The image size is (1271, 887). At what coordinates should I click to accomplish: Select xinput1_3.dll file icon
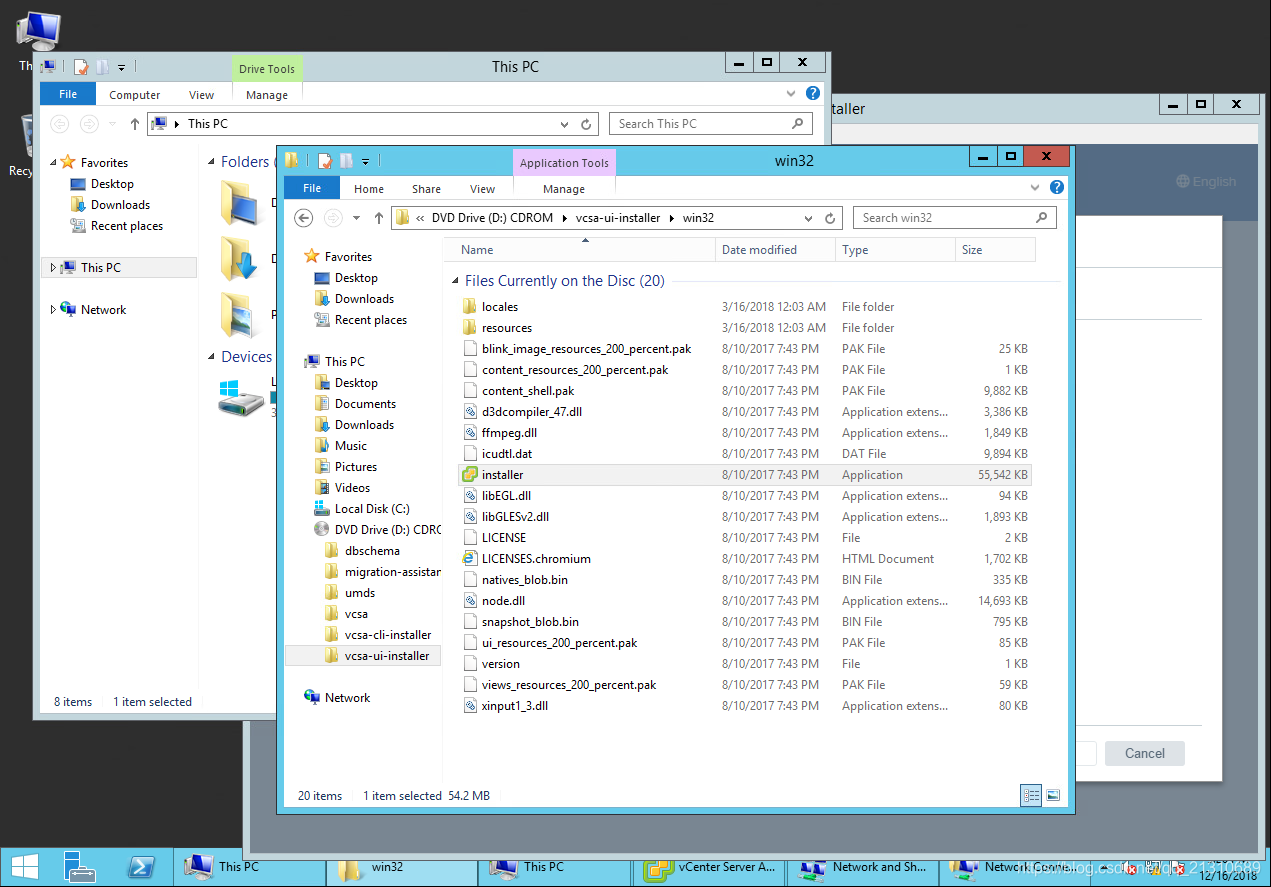(470, 706)
